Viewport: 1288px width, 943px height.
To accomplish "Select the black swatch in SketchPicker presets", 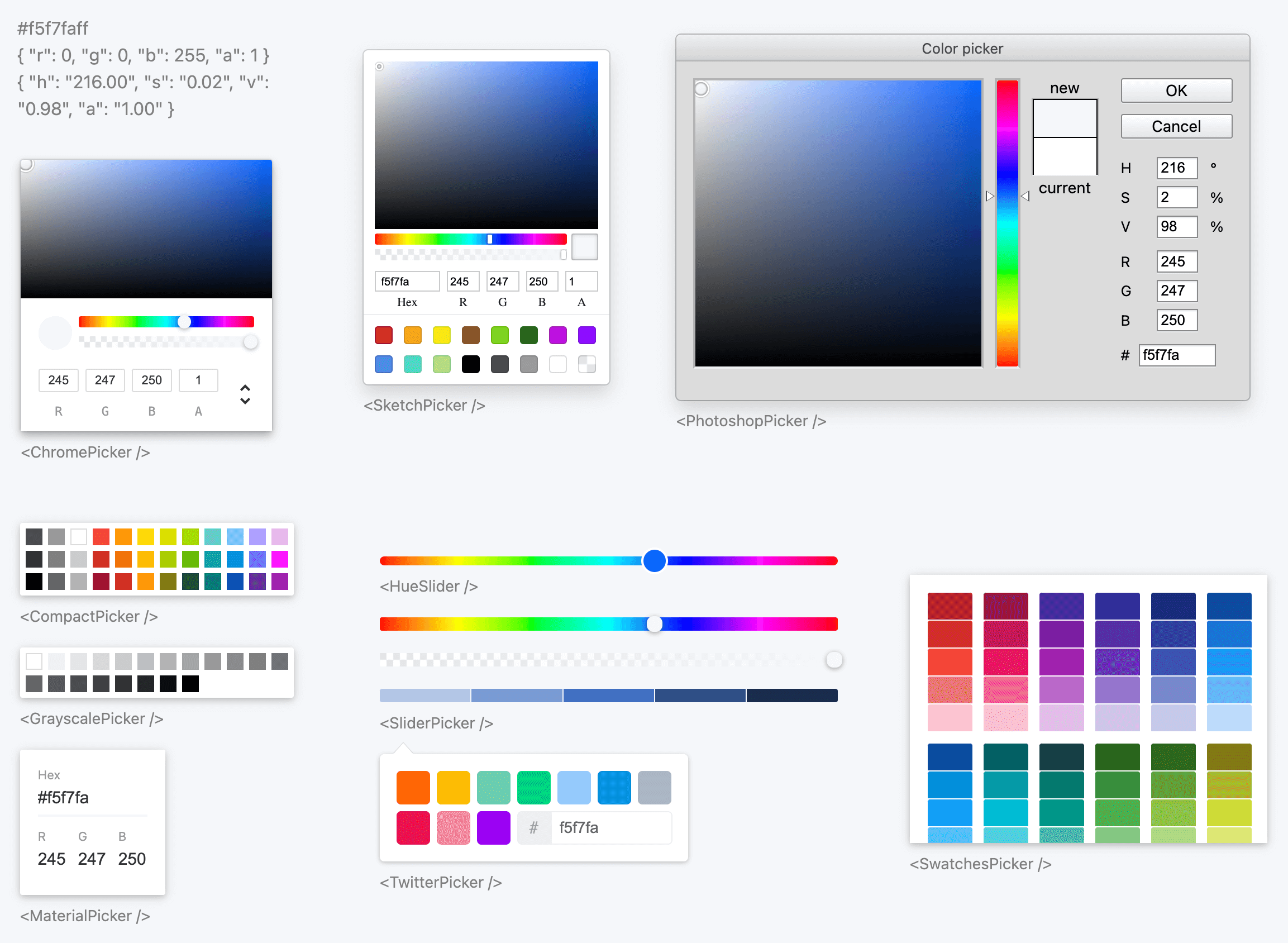I will click(x=470, y=364).
